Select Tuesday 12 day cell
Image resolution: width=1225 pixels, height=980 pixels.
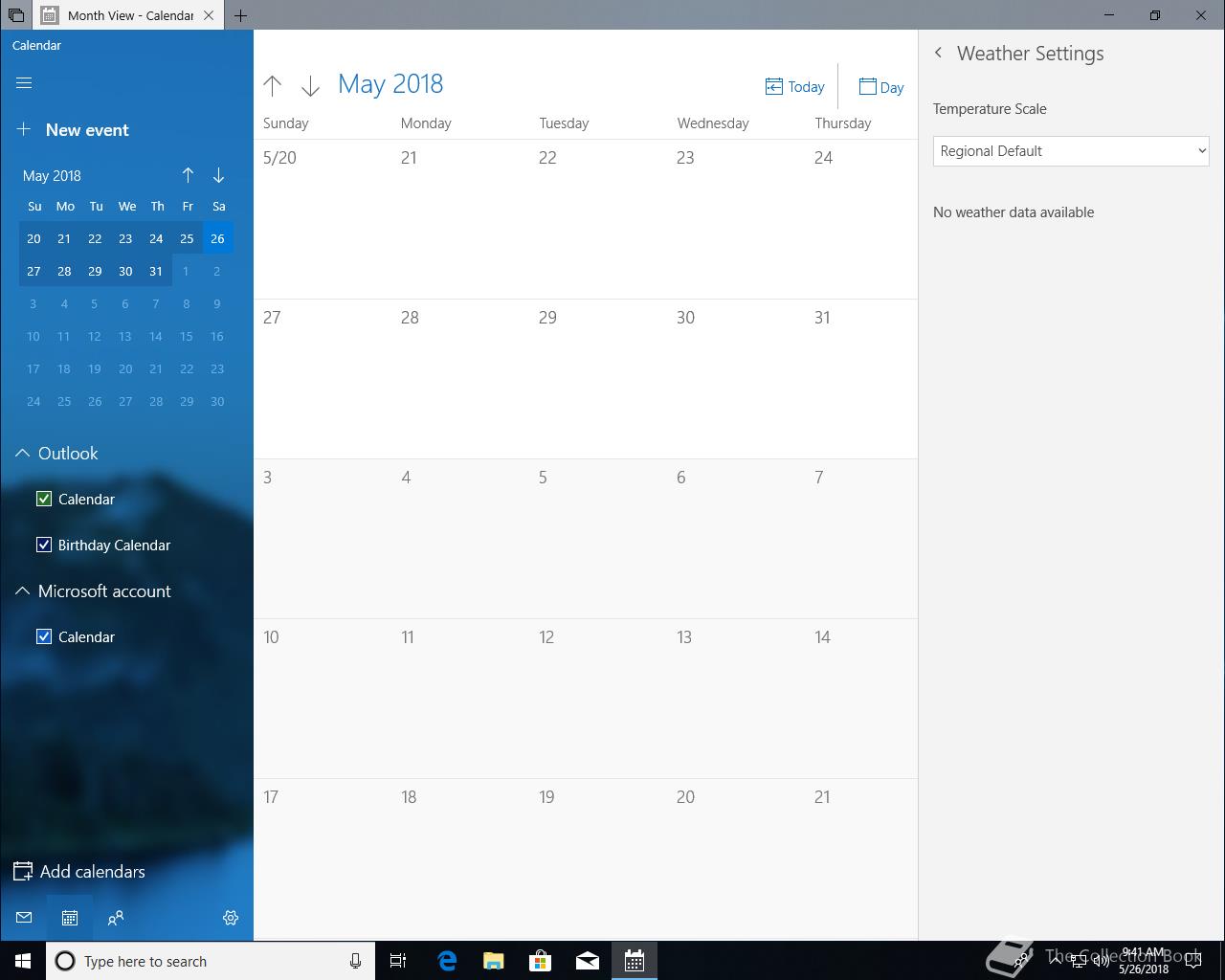[598, 699]
